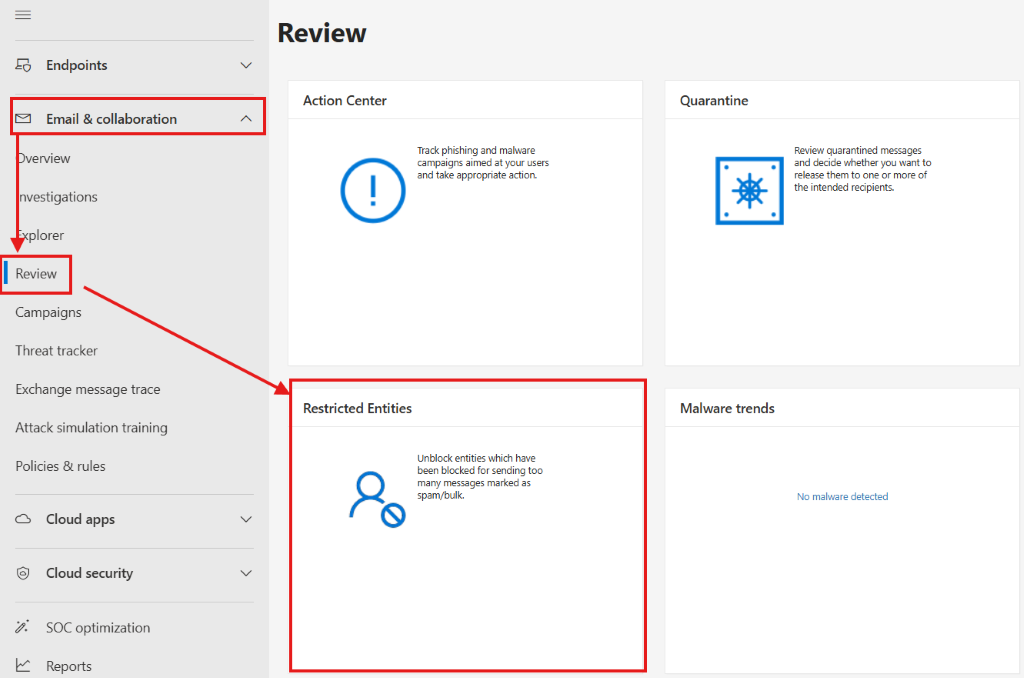Collapse the Email & collaboration chevron
The image size is (1024, 678).
tap(246, 119)
